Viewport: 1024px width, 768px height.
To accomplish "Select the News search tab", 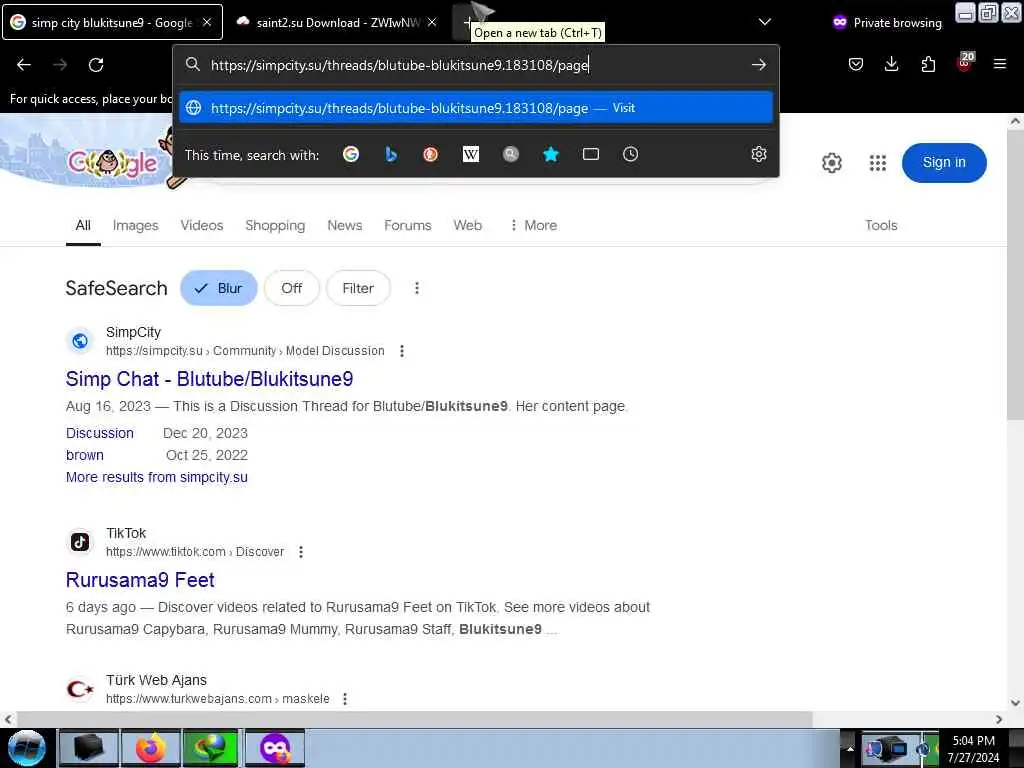I will tap(345, 225).
